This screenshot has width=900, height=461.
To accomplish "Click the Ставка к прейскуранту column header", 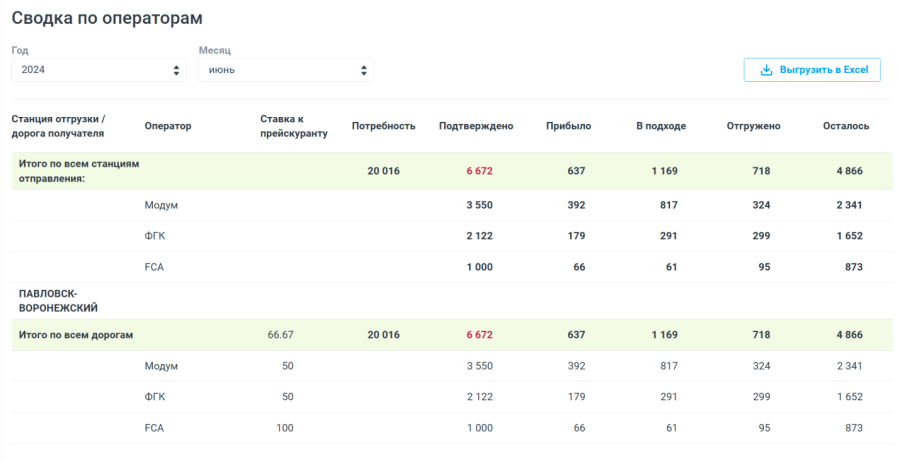I will click(293, 126).
